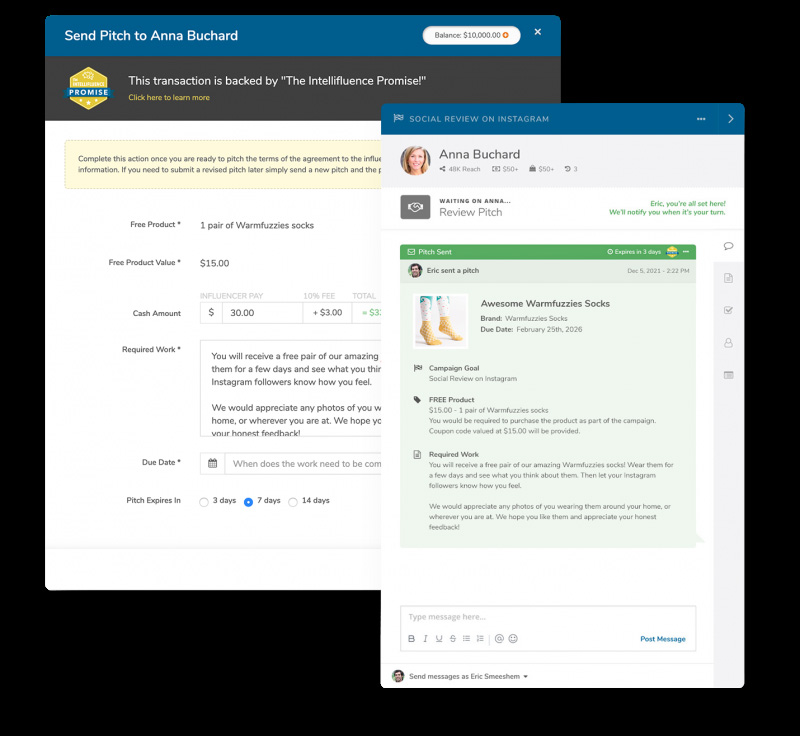800x736 pixels.
Task: Click the flag icon beside Social Review on Instagram
Action: [x=398, y=118]
